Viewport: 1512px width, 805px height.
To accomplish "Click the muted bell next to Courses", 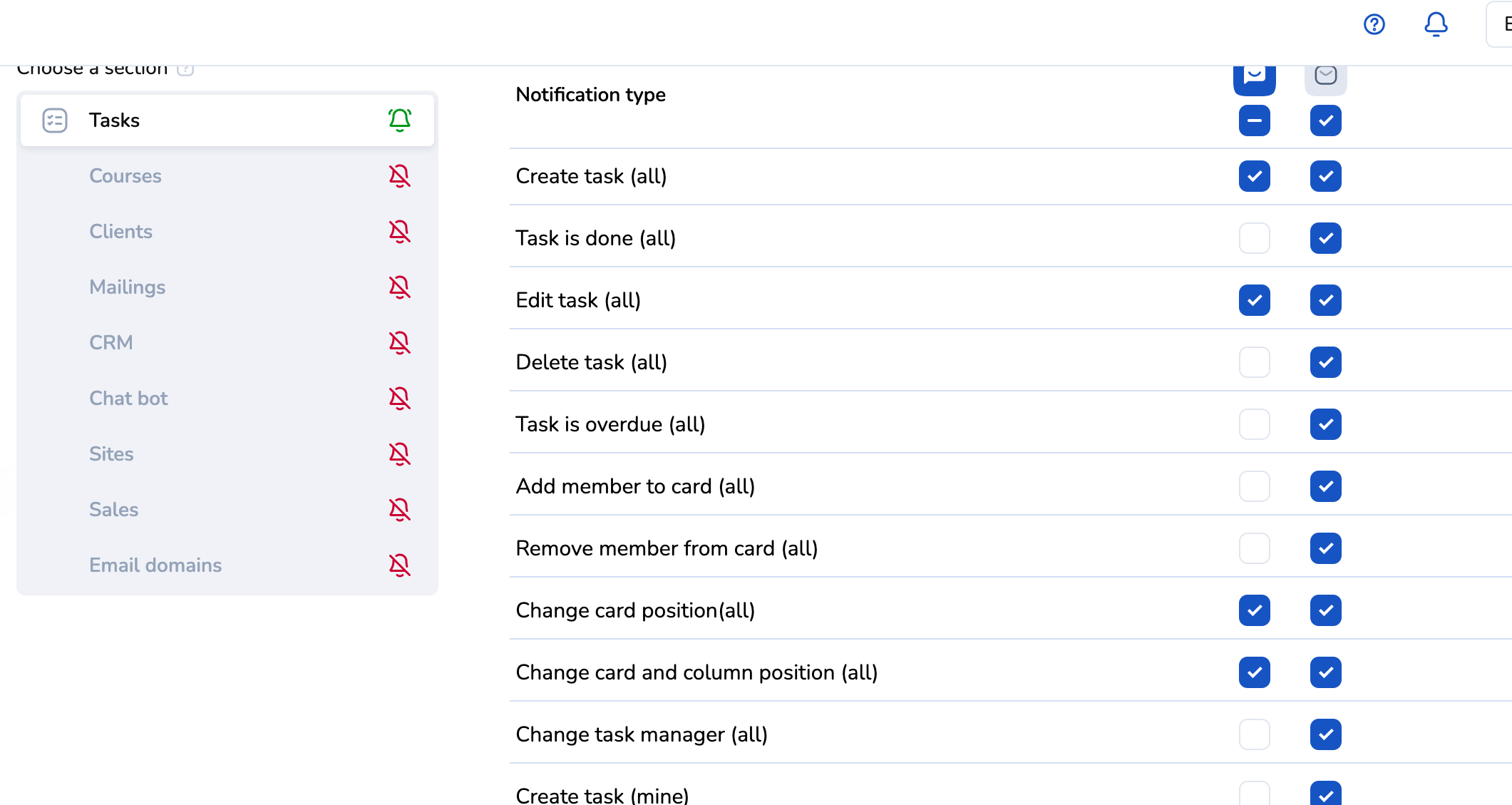I will point(400,175).
